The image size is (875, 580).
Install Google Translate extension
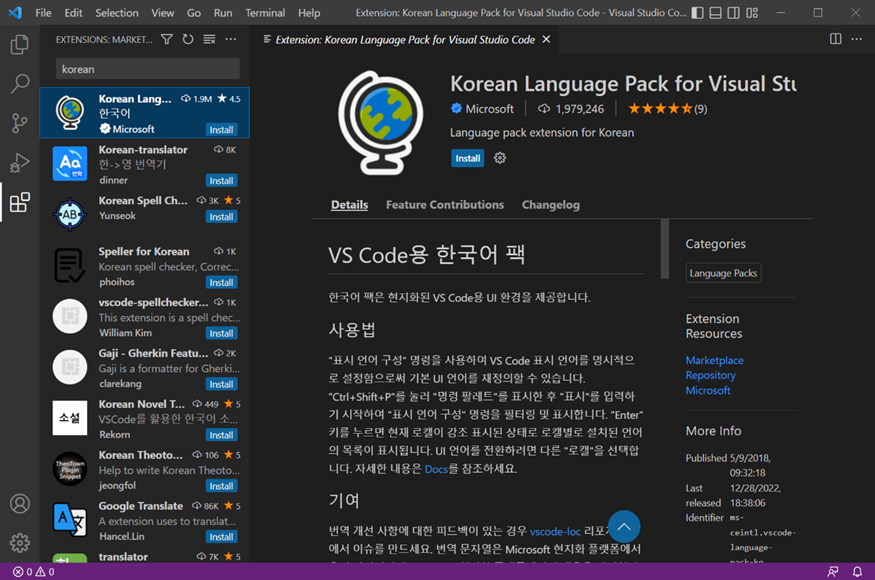[x=222, y=536]
